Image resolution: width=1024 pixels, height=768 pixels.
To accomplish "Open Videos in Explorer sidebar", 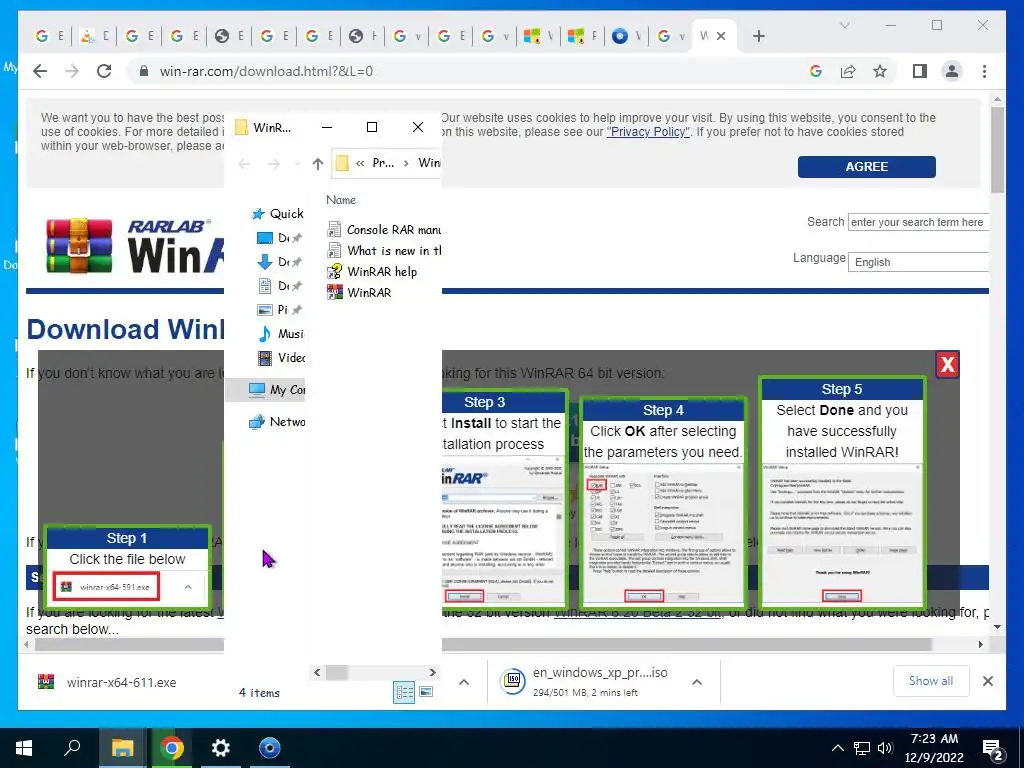I will coord(281,358).
